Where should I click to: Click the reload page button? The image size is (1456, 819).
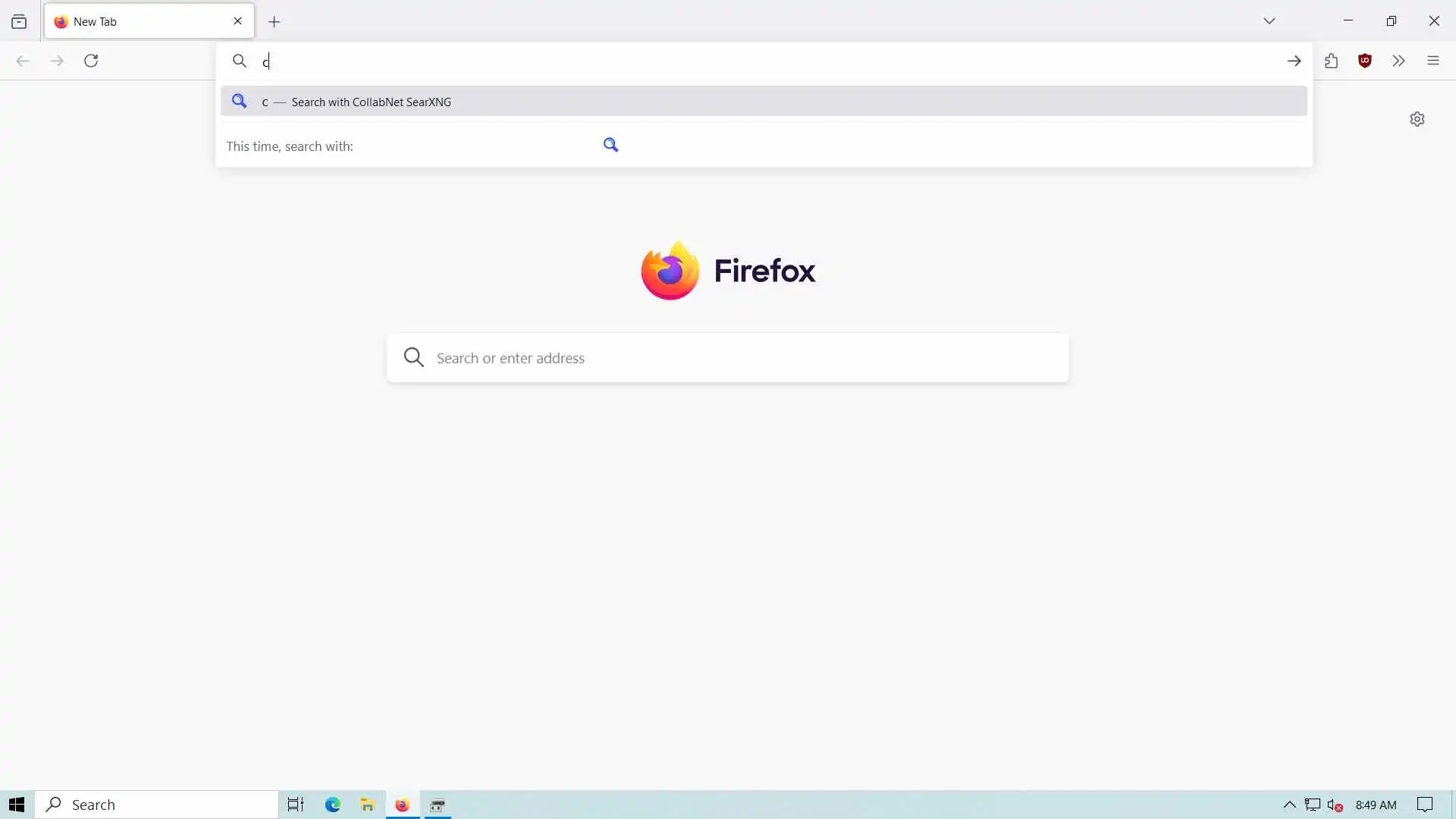click(91, 61)
